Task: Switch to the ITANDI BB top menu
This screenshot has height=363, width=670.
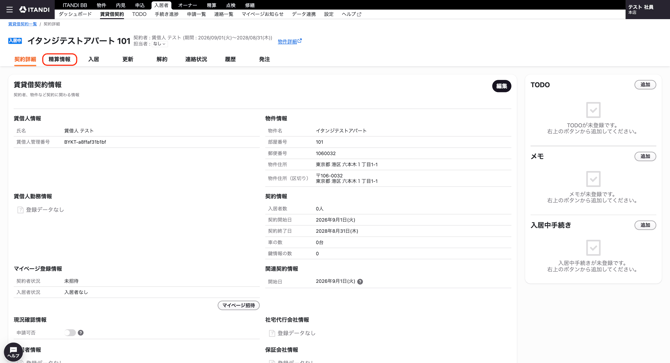Action: tap(75, 5)
